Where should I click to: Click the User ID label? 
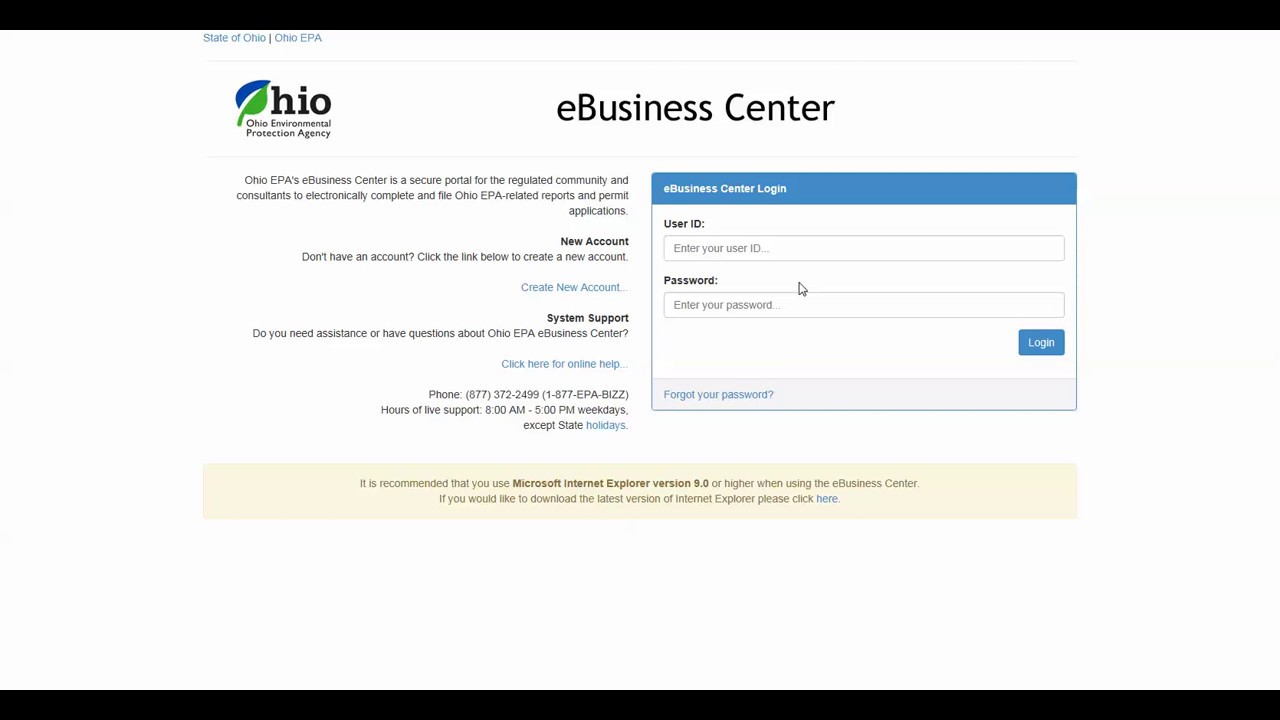[x=684, y=224]
